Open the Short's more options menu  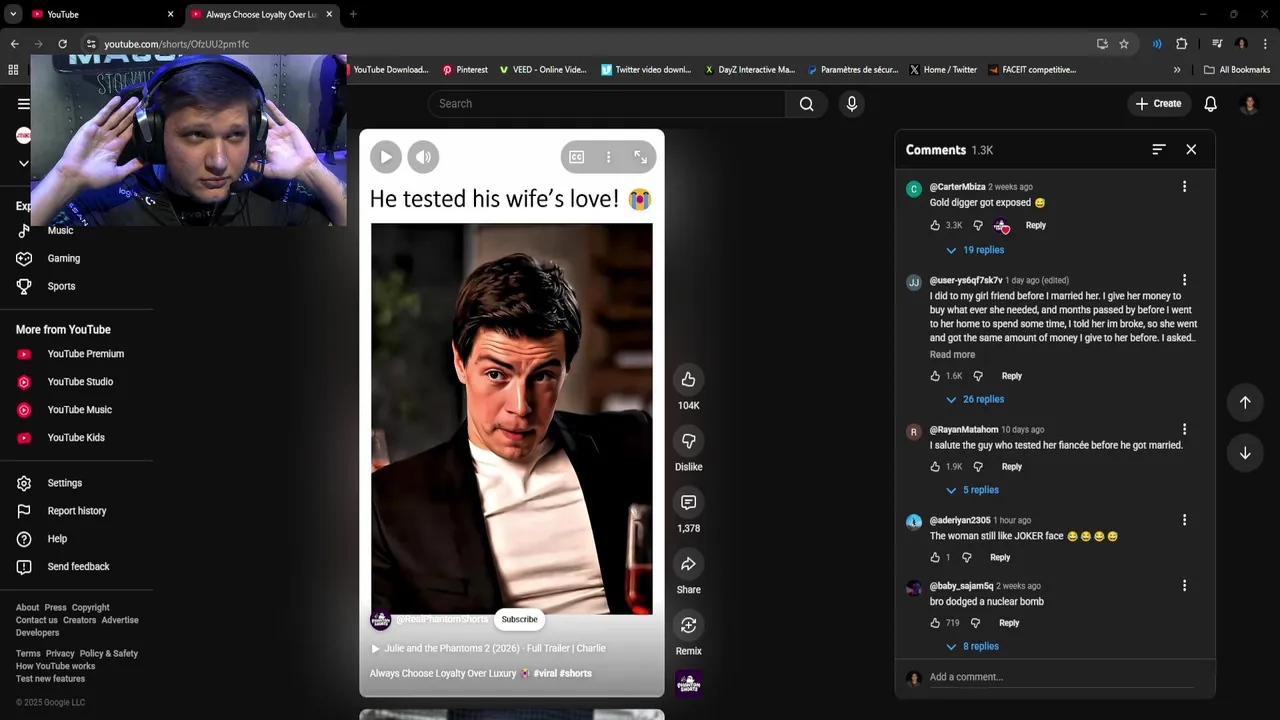click(608, 157)
